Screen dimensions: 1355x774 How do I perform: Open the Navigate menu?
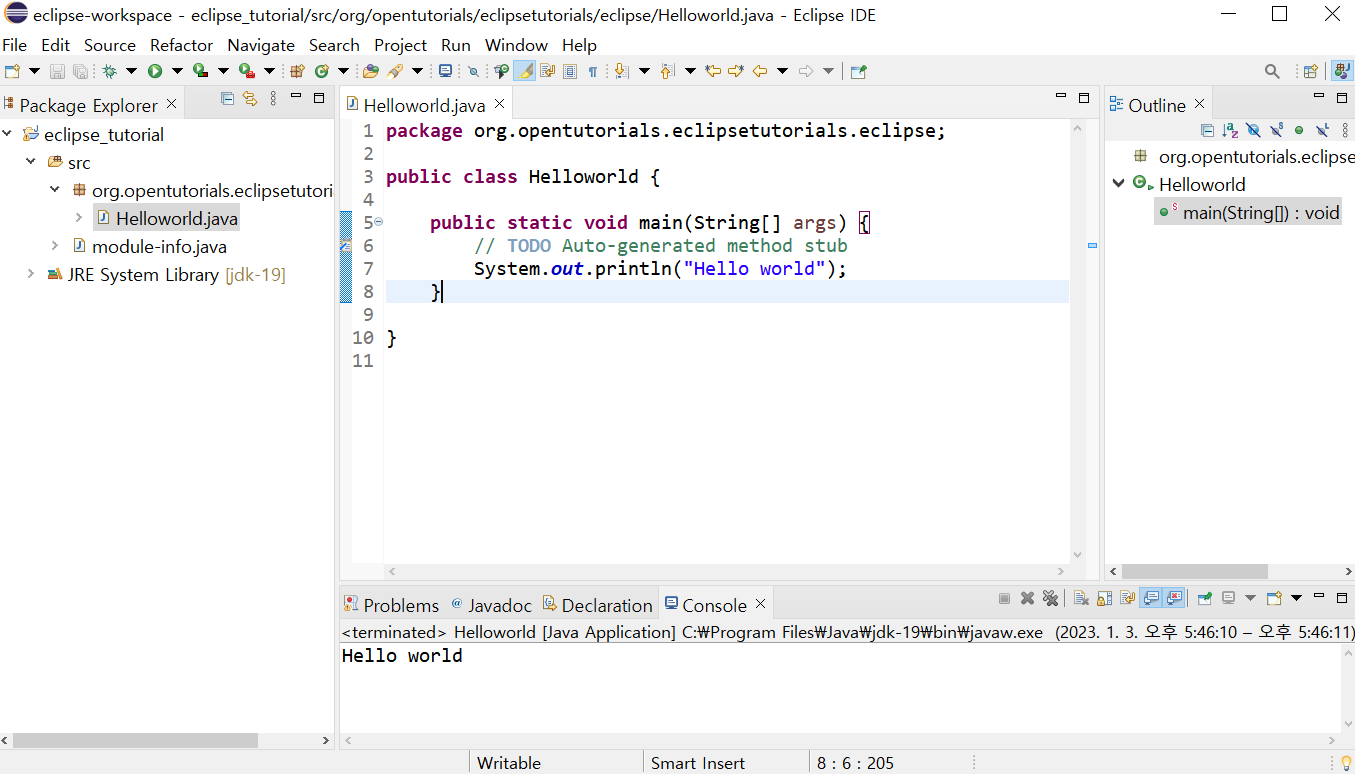tap(260, 45)
